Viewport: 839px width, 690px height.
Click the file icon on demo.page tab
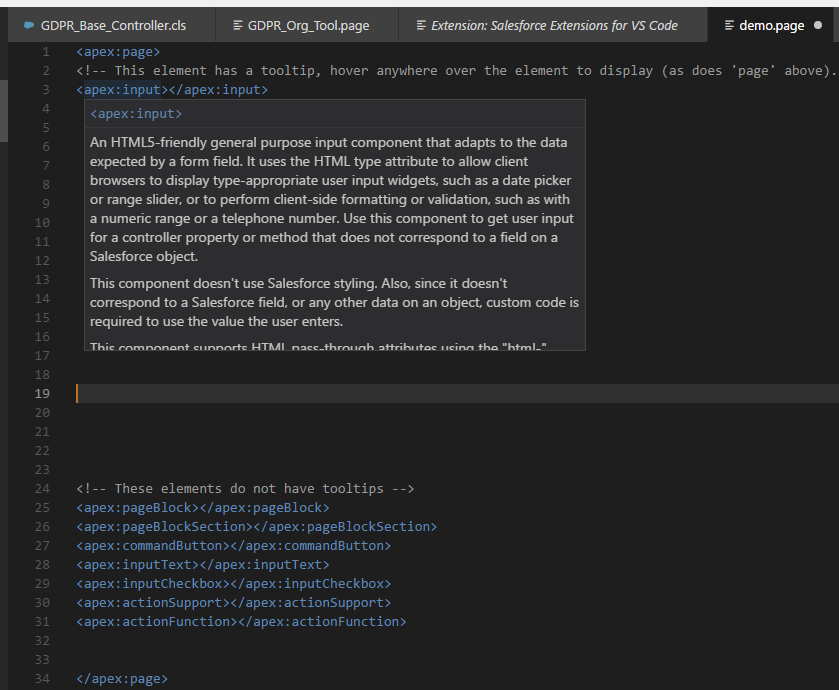point(729,25)
